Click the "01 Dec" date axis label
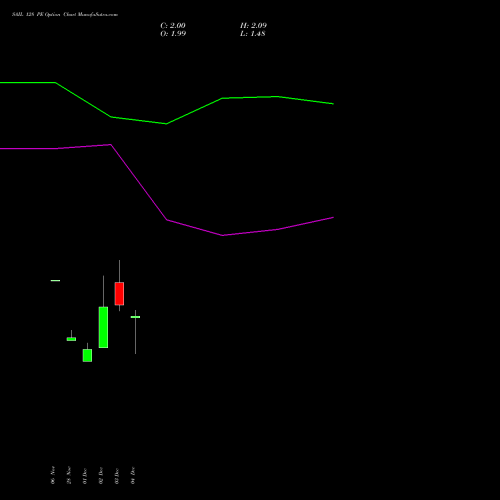The width and height of the screenshot is (500, 500). pyautogui.click(x=85, y=475)
